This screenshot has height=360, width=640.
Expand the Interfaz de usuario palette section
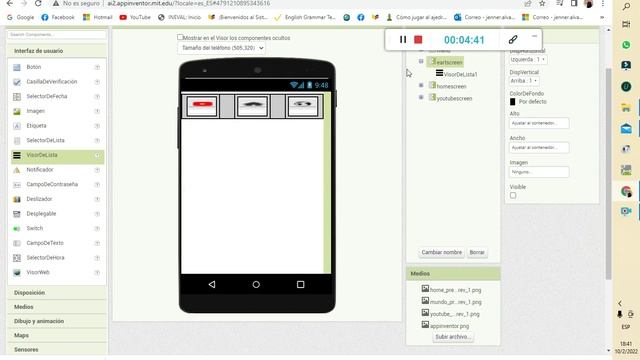tap(57, 51)
